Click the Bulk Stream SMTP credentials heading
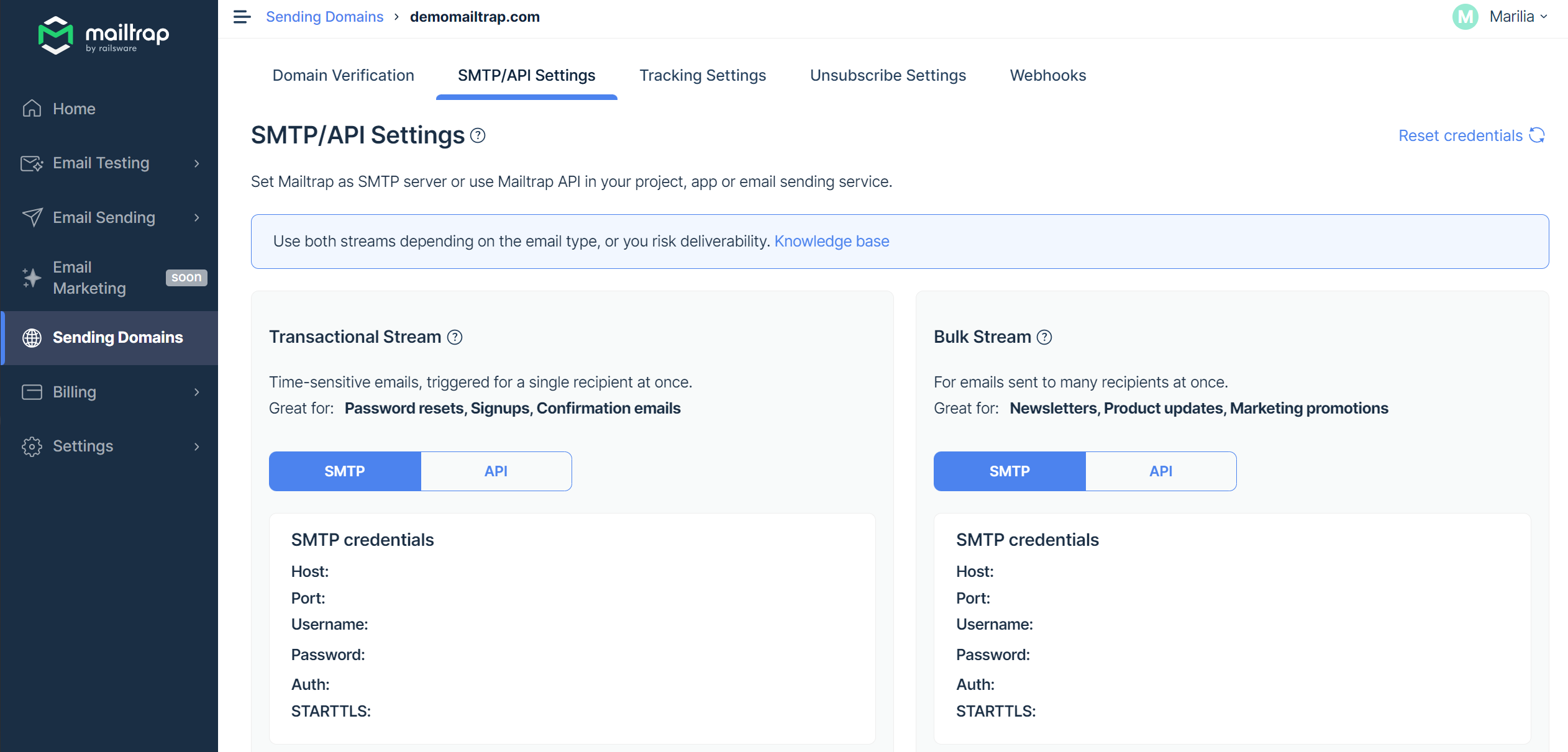Image resolution: width=1568 pixels, height=752 pixels. click(1028, 540)
